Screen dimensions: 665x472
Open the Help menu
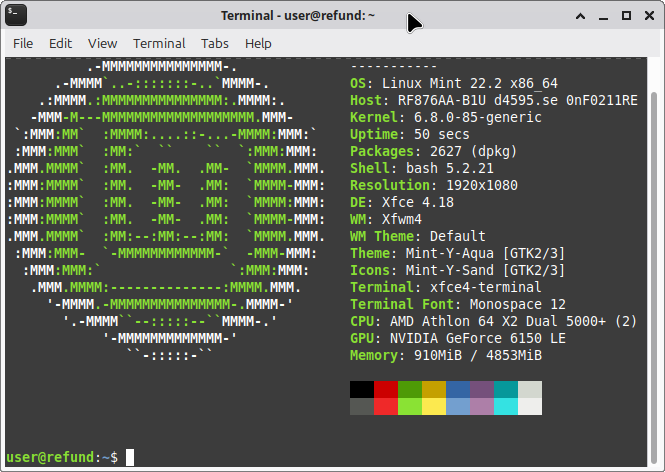[x=258, y=43]
